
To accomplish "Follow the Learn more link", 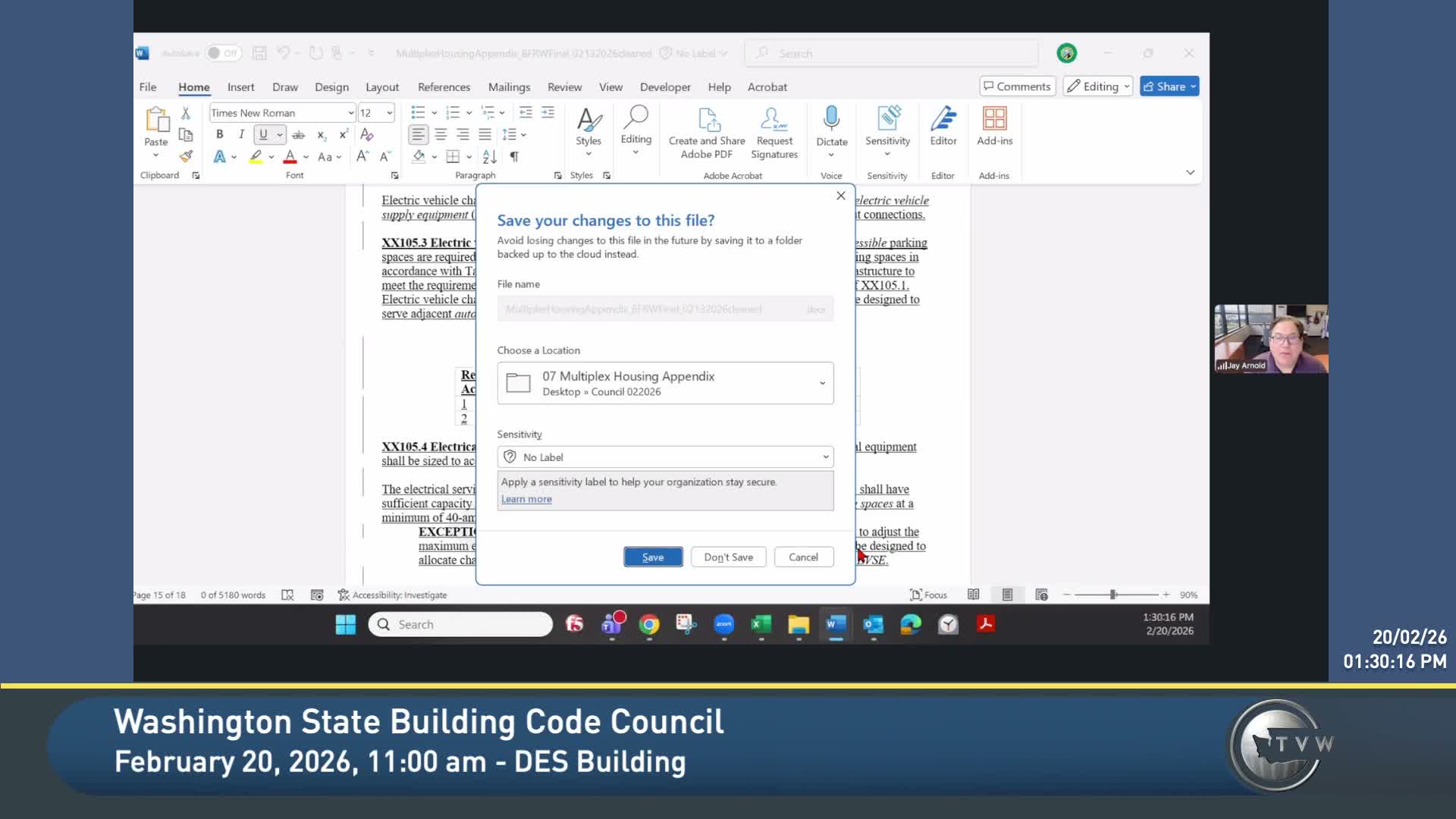I will coord(526,499).
